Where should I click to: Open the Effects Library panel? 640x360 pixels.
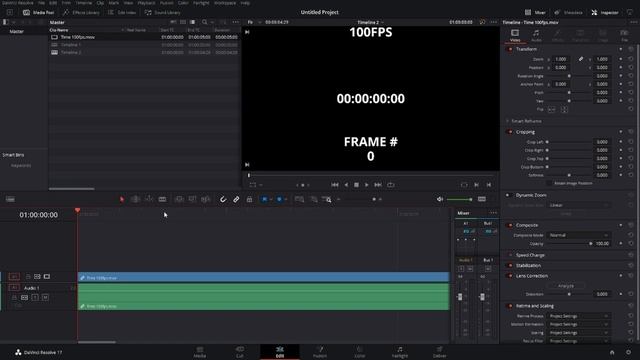click(x=81, y=13)
